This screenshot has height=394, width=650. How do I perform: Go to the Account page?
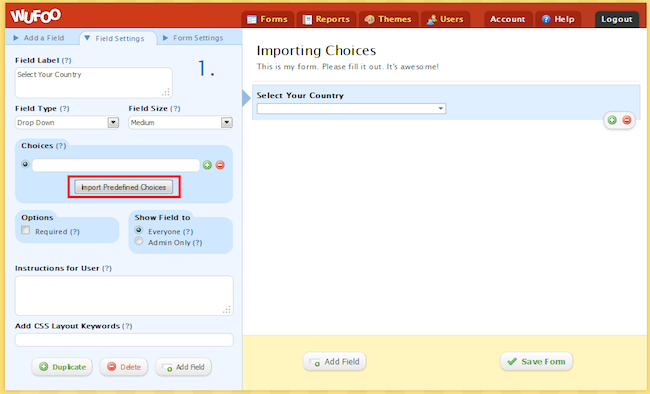coord(507,19)
